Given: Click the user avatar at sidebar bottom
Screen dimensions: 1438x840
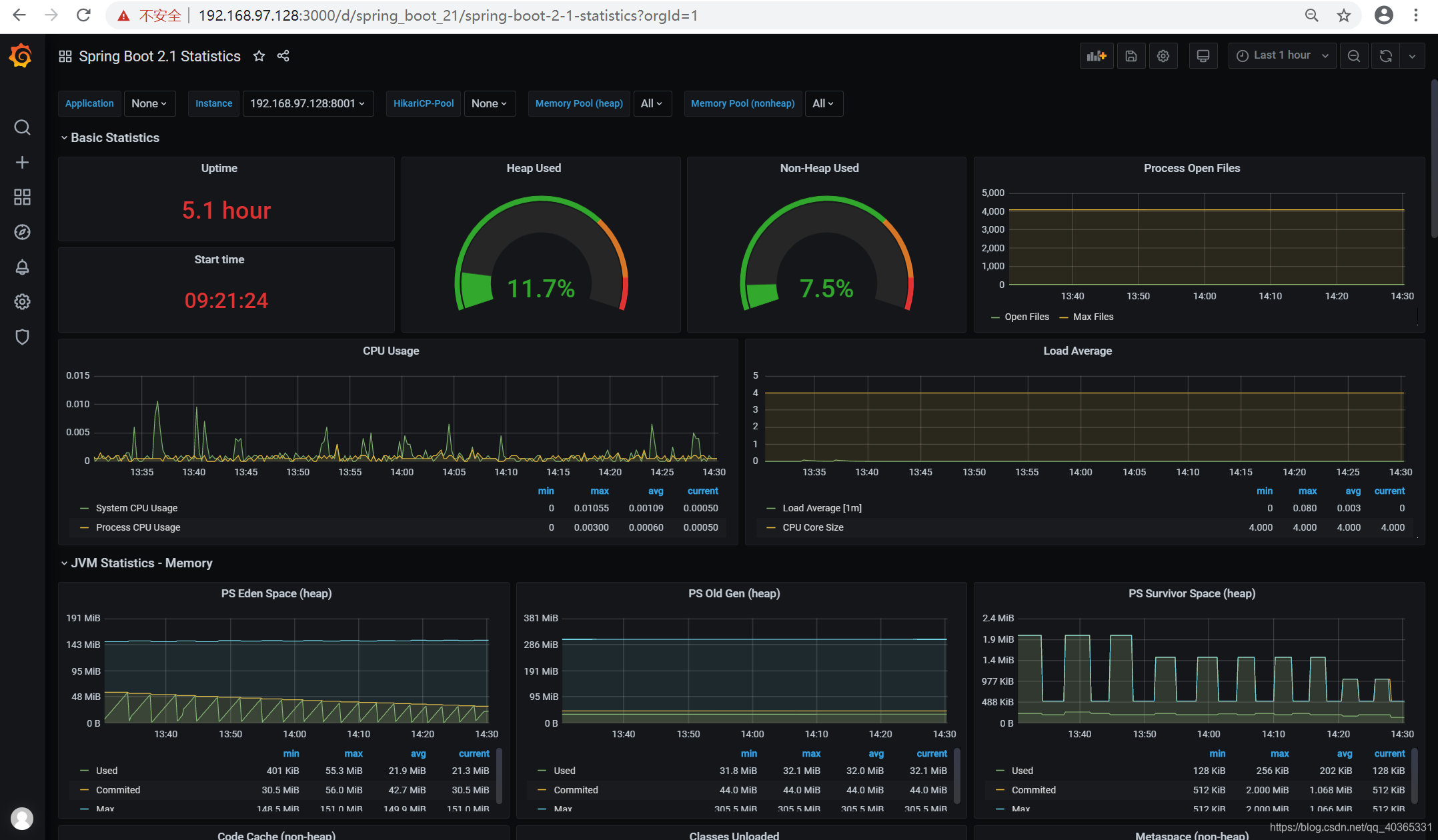Looking at the screenshot, I should [22, 818].
